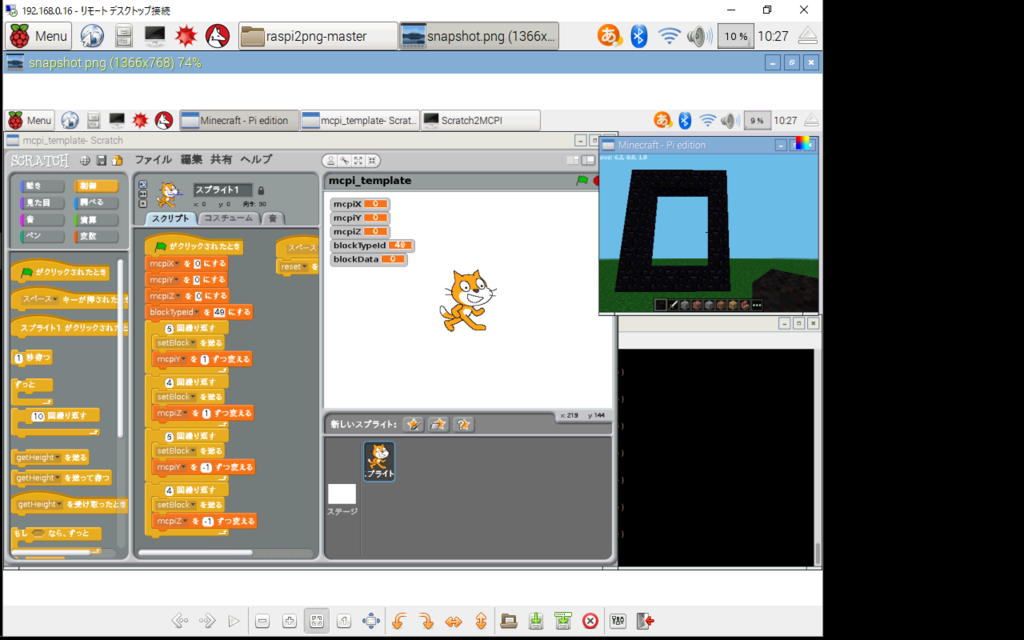This screenshot has width=1024, height=640.
Task: Show image at original size
Action: click(344, 621)
